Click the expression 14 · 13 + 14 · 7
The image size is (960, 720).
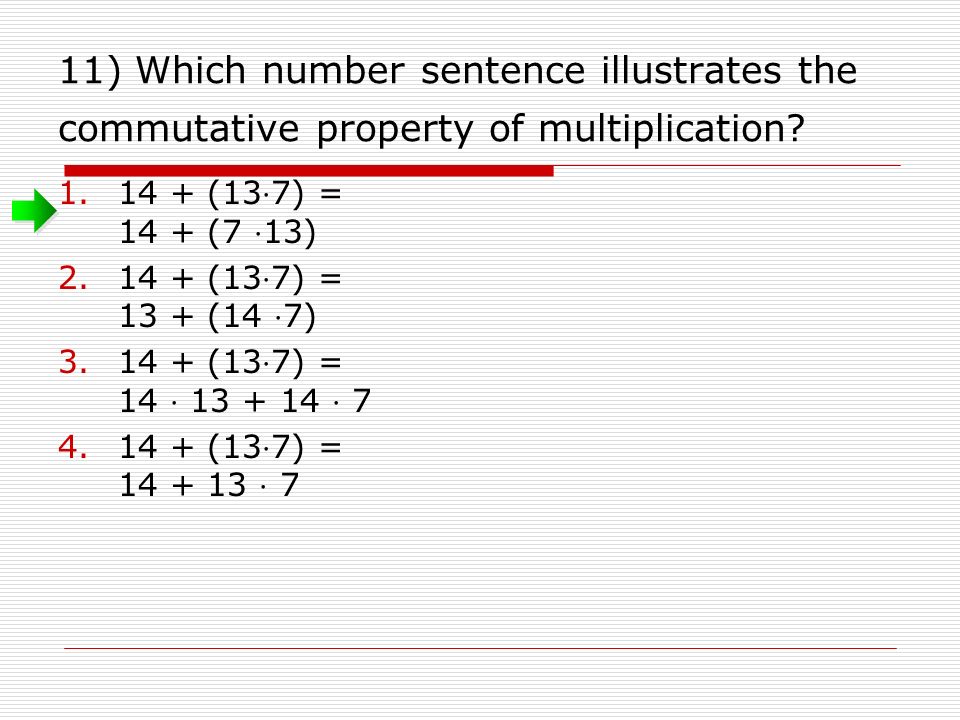coord(246,401)
